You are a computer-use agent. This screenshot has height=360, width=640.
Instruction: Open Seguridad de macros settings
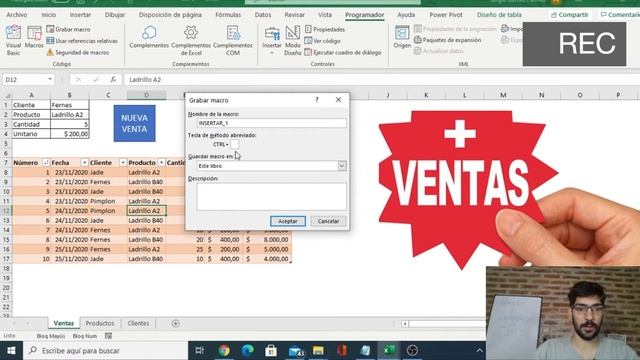tap(78, 52)
